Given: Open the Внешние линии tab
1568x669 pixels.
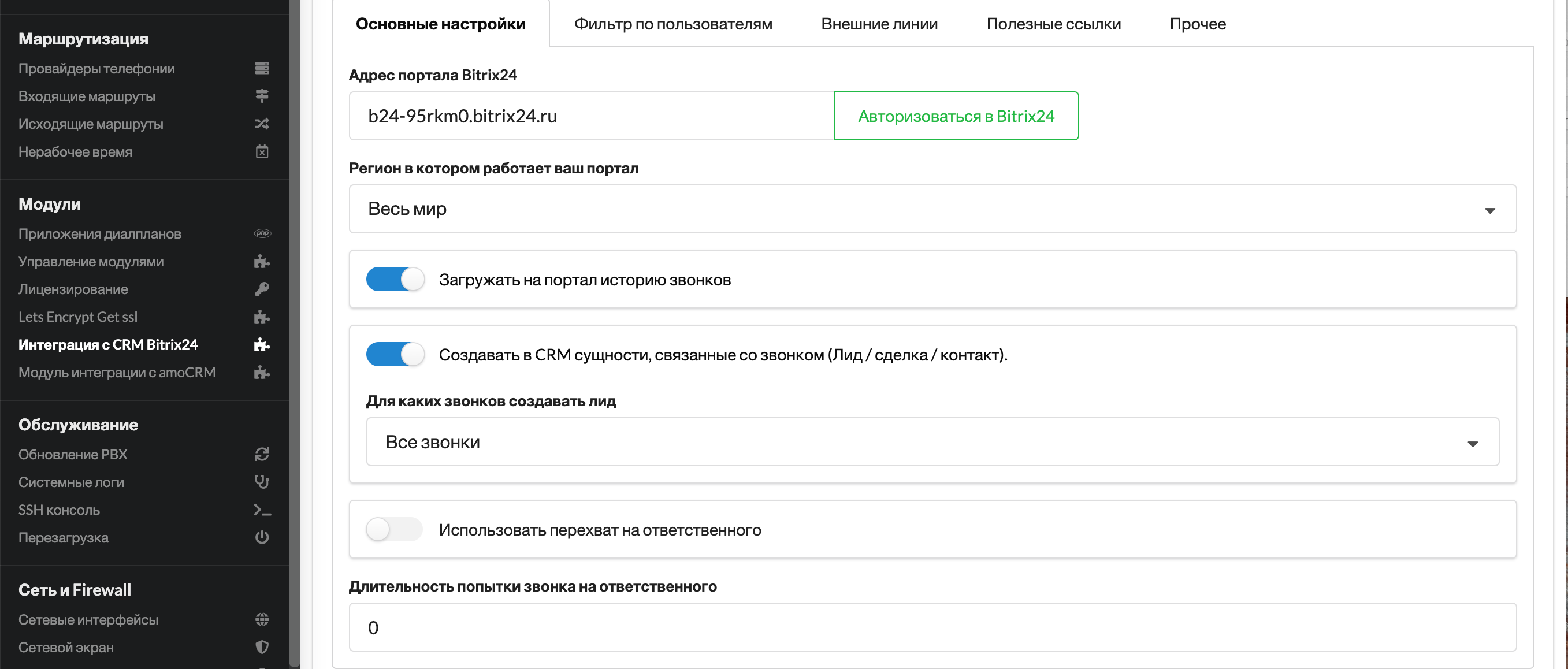Looking at the screenshot, I should [x=879, y=24].
